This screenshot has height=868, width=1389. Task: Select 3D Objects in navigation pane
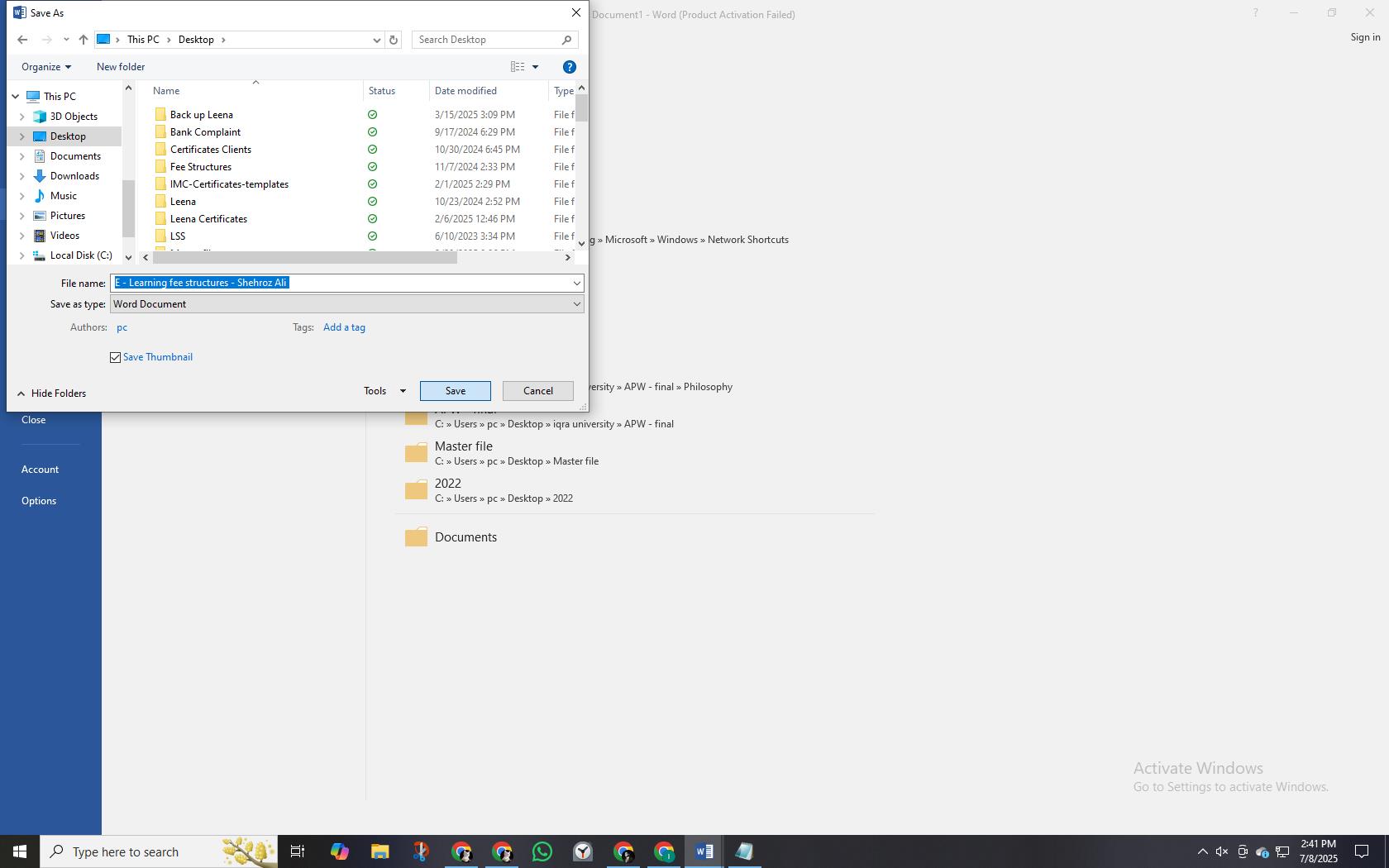pyautogui.click(x=74, y=117)
